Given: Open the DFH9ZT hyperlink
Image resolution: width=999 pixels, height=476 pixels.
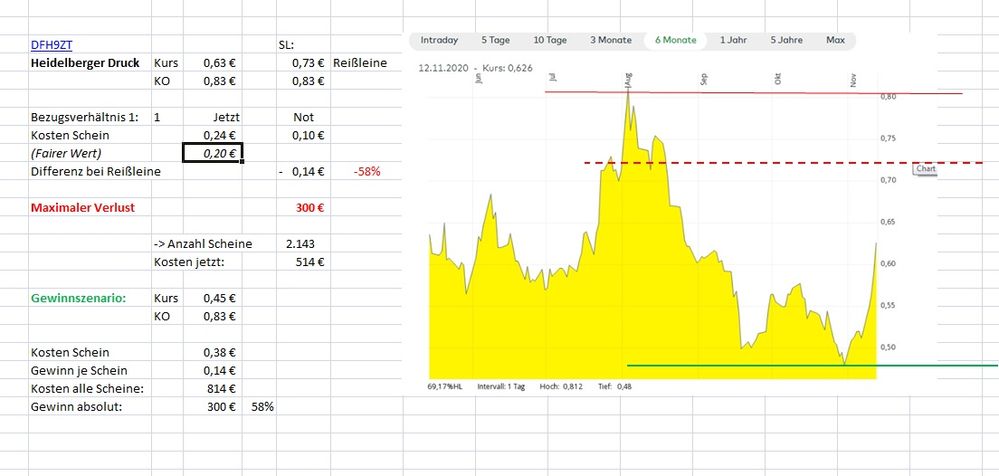Looking at the screenshot, I should pos(50,45).
